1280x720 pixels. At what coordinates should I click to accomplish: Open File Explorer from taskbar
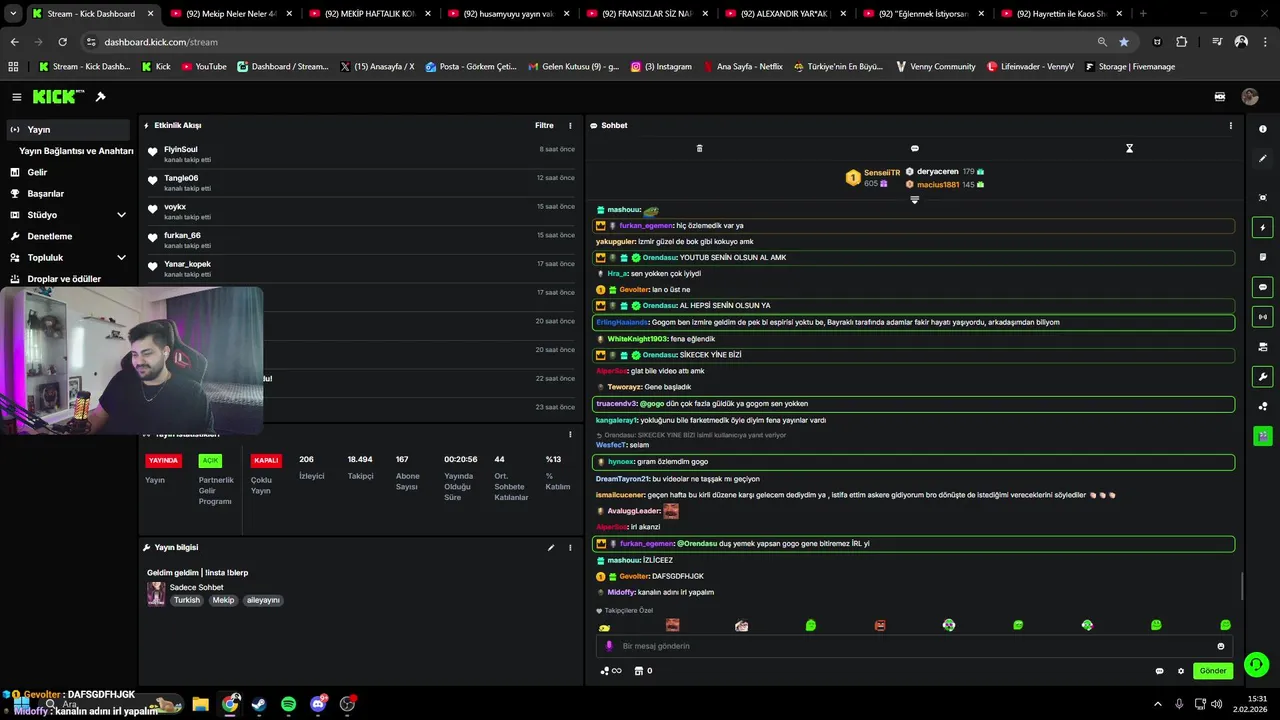coord(200,704)
